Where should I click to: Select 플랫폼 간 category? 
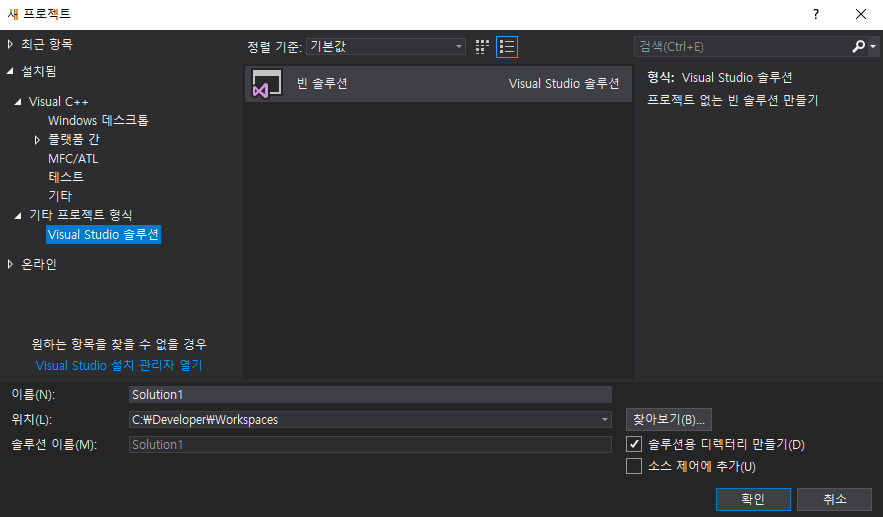[74, 139]
